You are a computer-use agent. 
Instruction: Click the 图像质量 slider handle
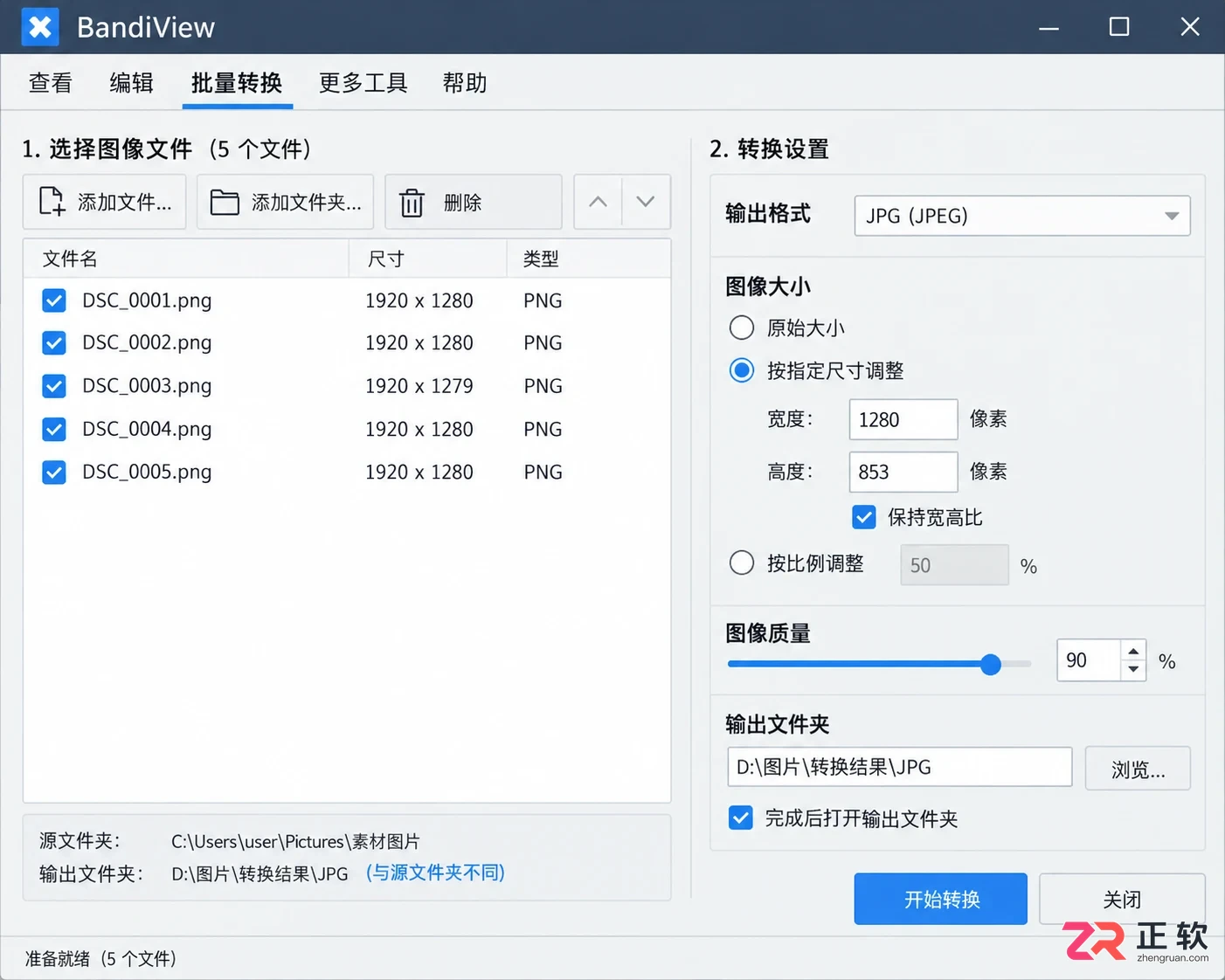[x=990, y=665]
